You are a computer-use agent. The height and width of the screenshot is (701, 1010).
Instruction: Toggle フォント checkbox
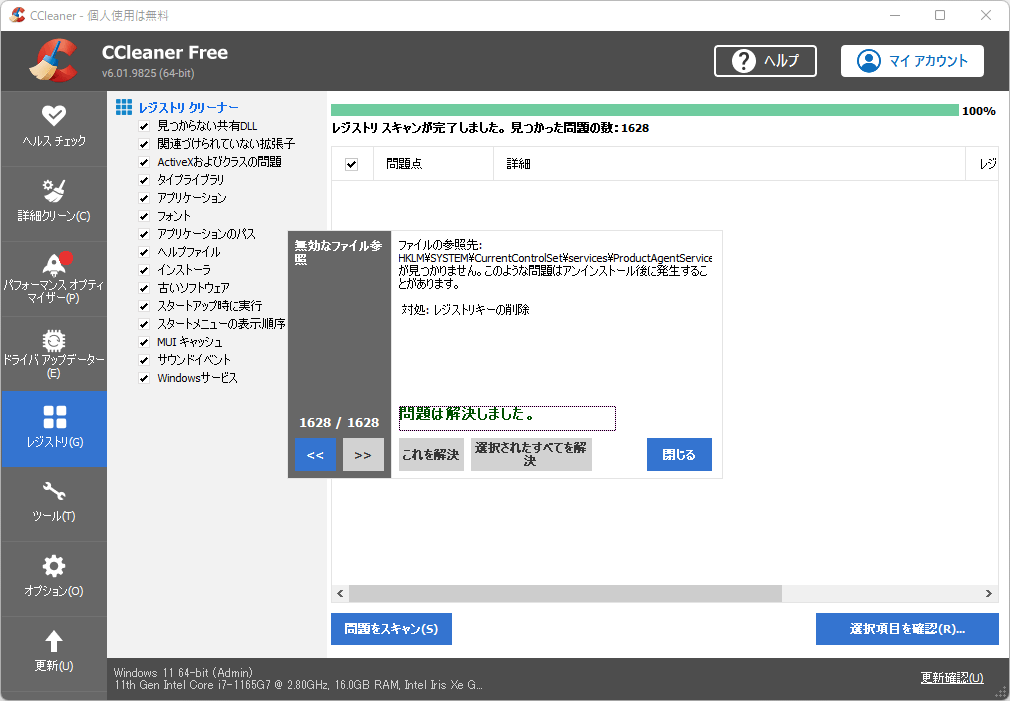pyautogui.click(x=144, y=216)
